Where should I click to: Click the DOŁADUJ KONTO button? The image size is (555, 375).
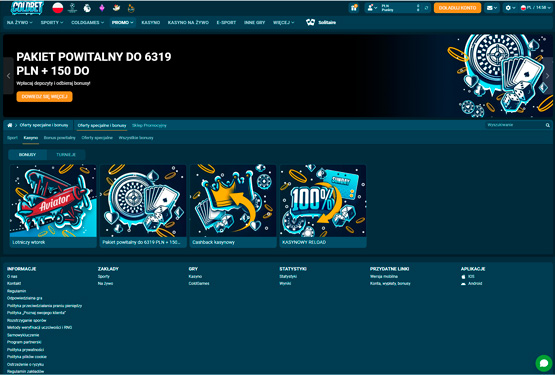457,8
